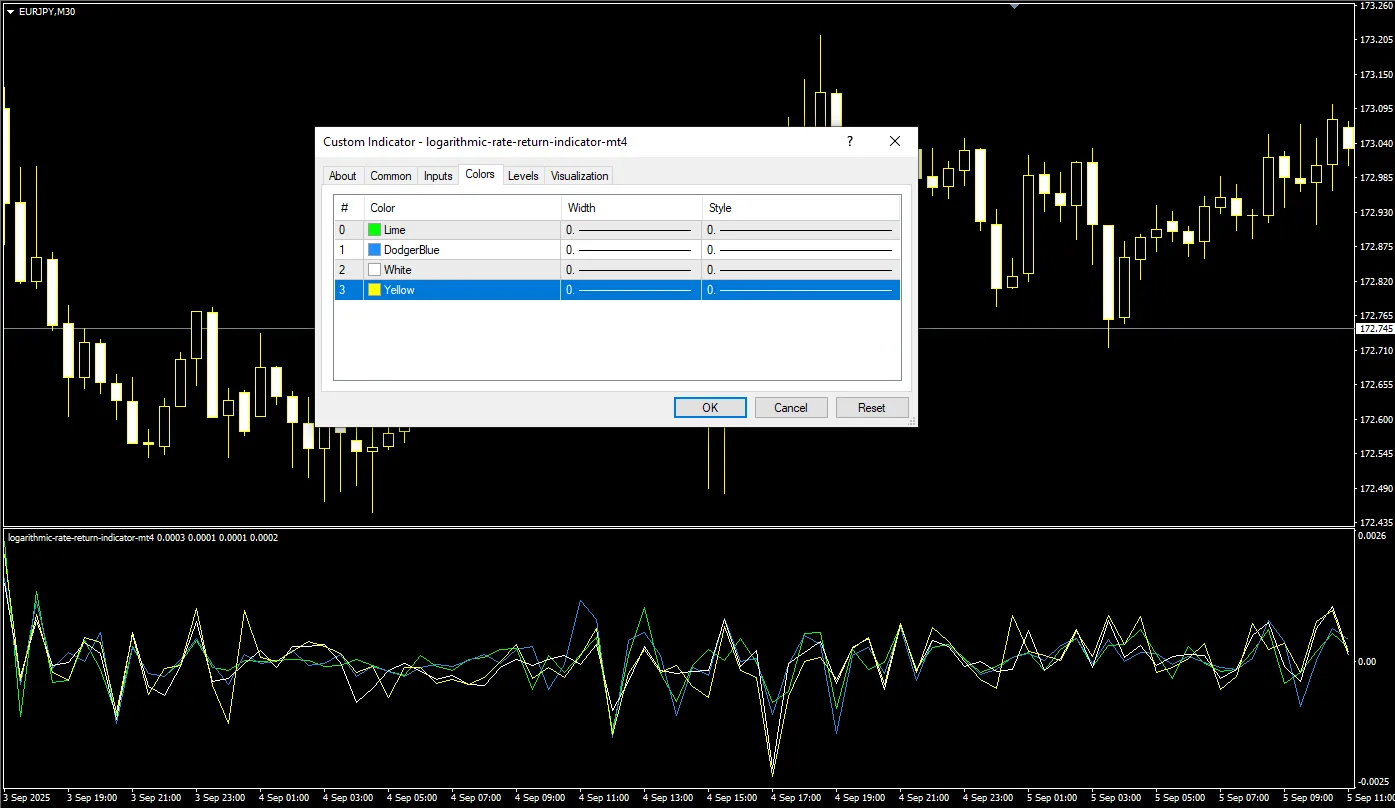Click the Lime color swatch
1395x808 pixels.
(374, 230)
